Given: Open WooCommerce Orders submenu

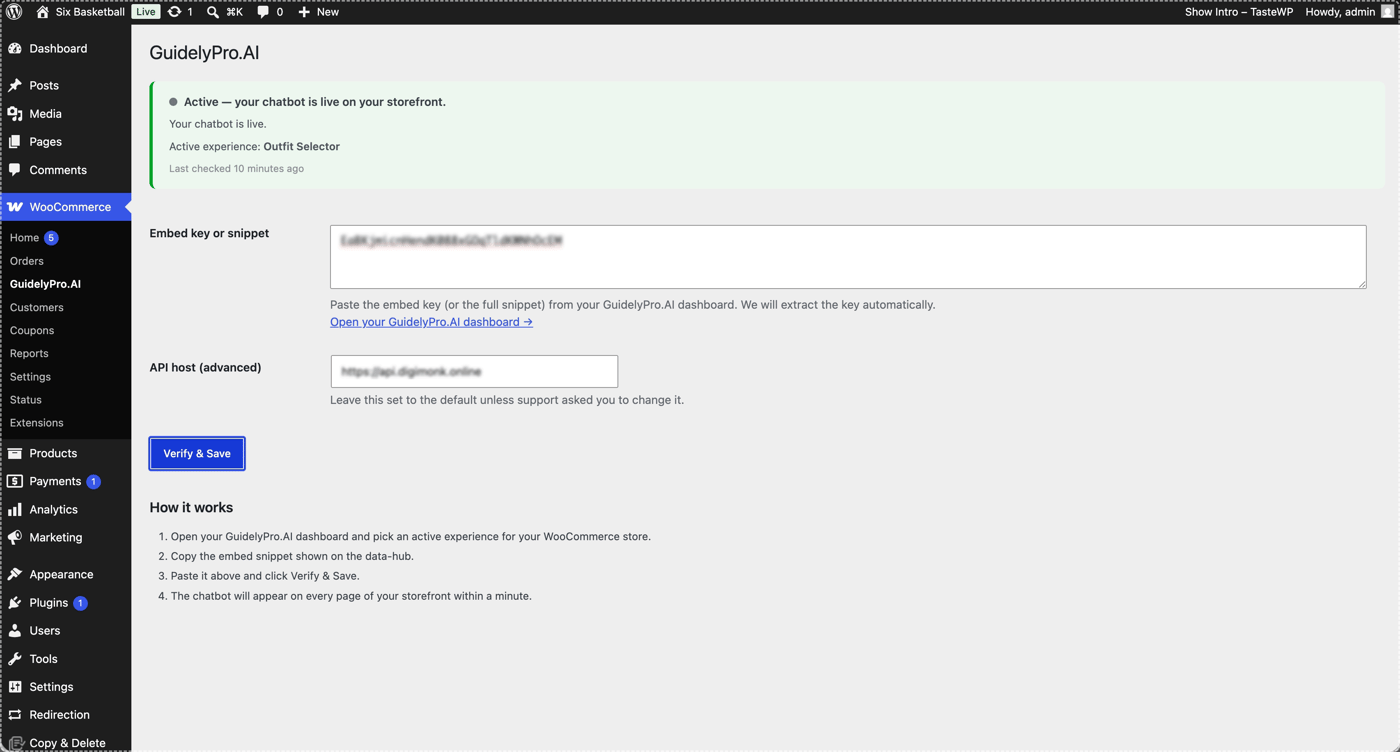Looking at the screenshot, I should tap(27, 261).
